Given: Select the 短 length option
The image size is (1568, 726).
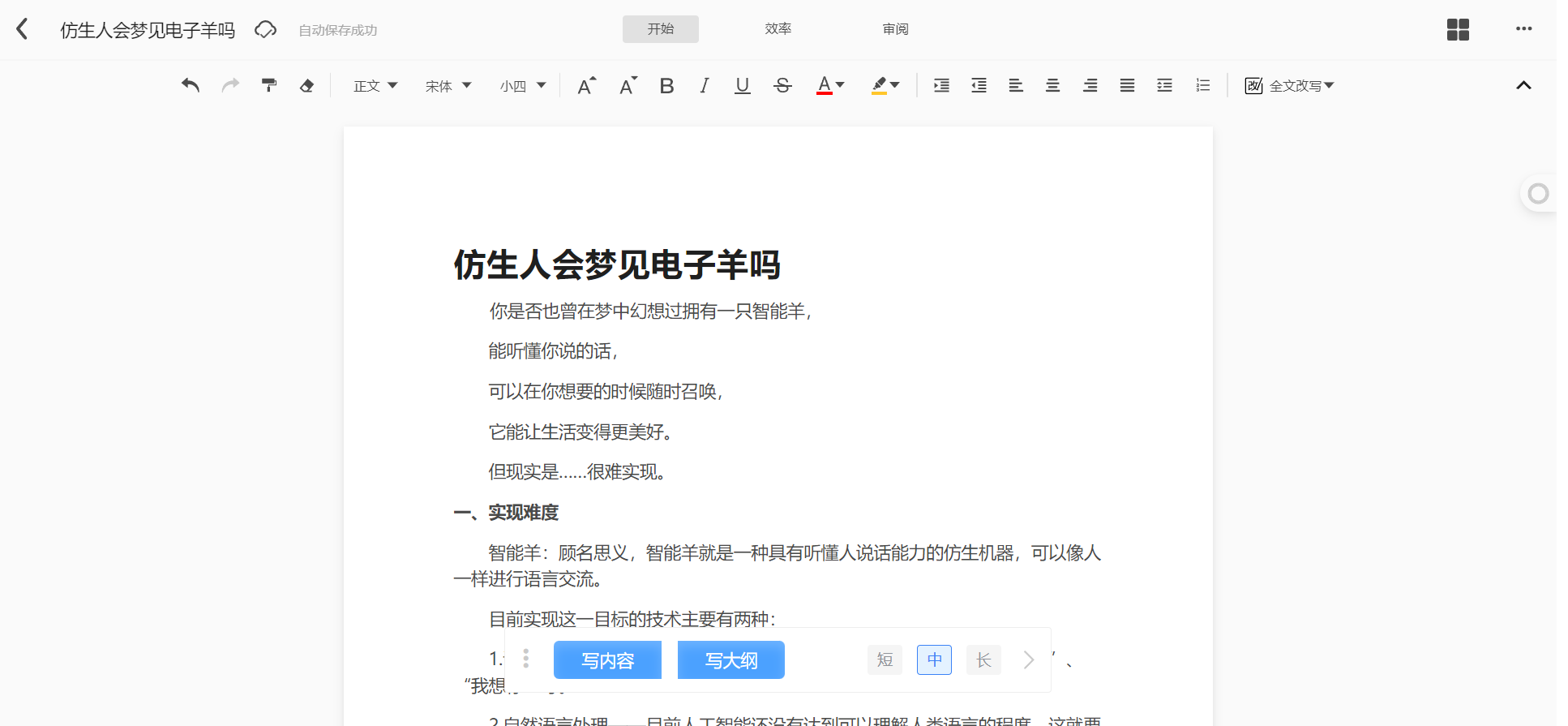Looking at the screenshot, I should point(885,659).
